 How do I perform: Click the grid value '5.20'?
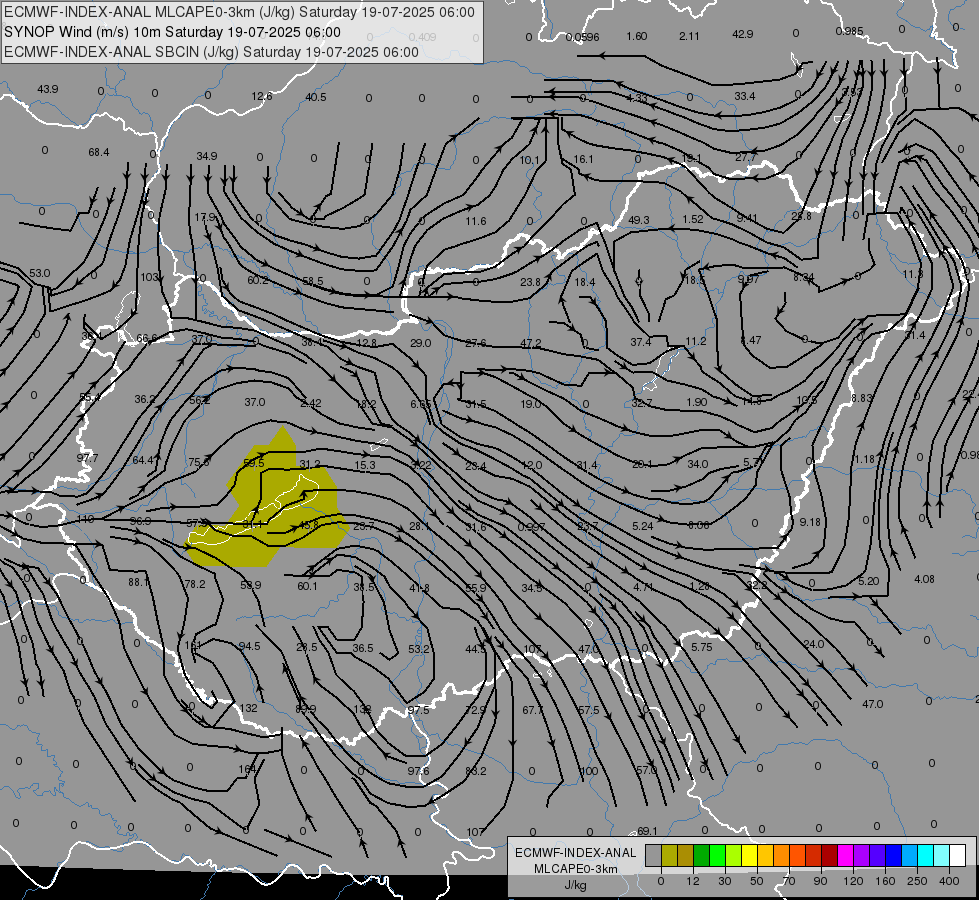[x=868, y=581]
